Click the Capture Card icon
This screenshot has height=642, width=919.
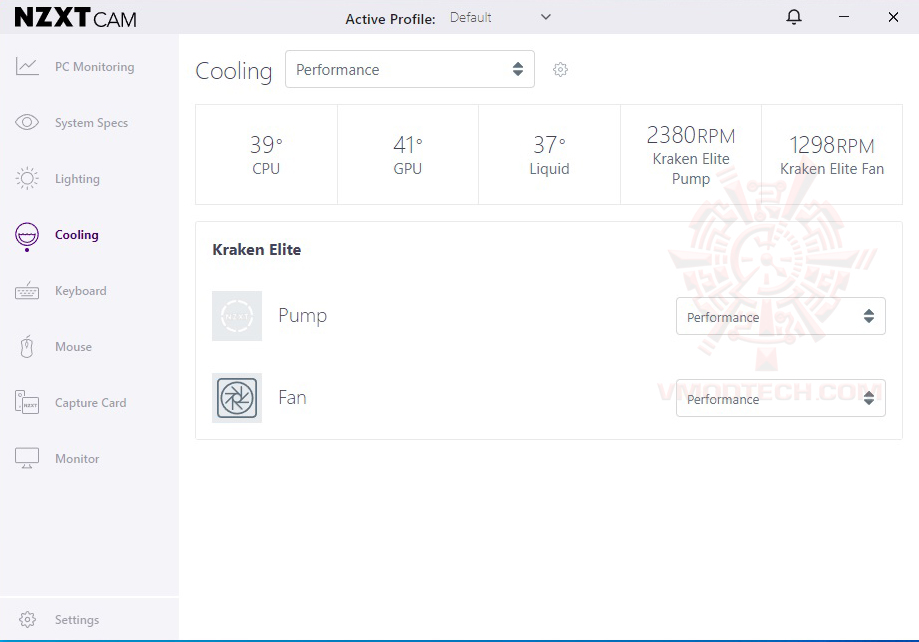click(27, 402)
